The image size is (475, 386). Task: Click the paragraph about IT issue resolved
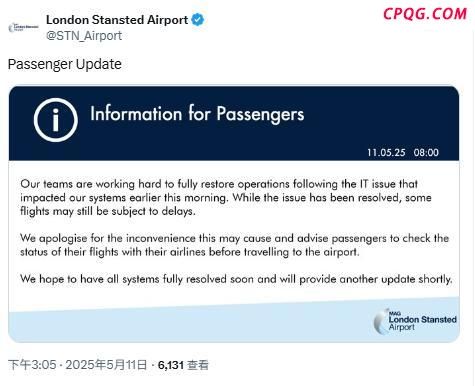[x=226, y=198]
